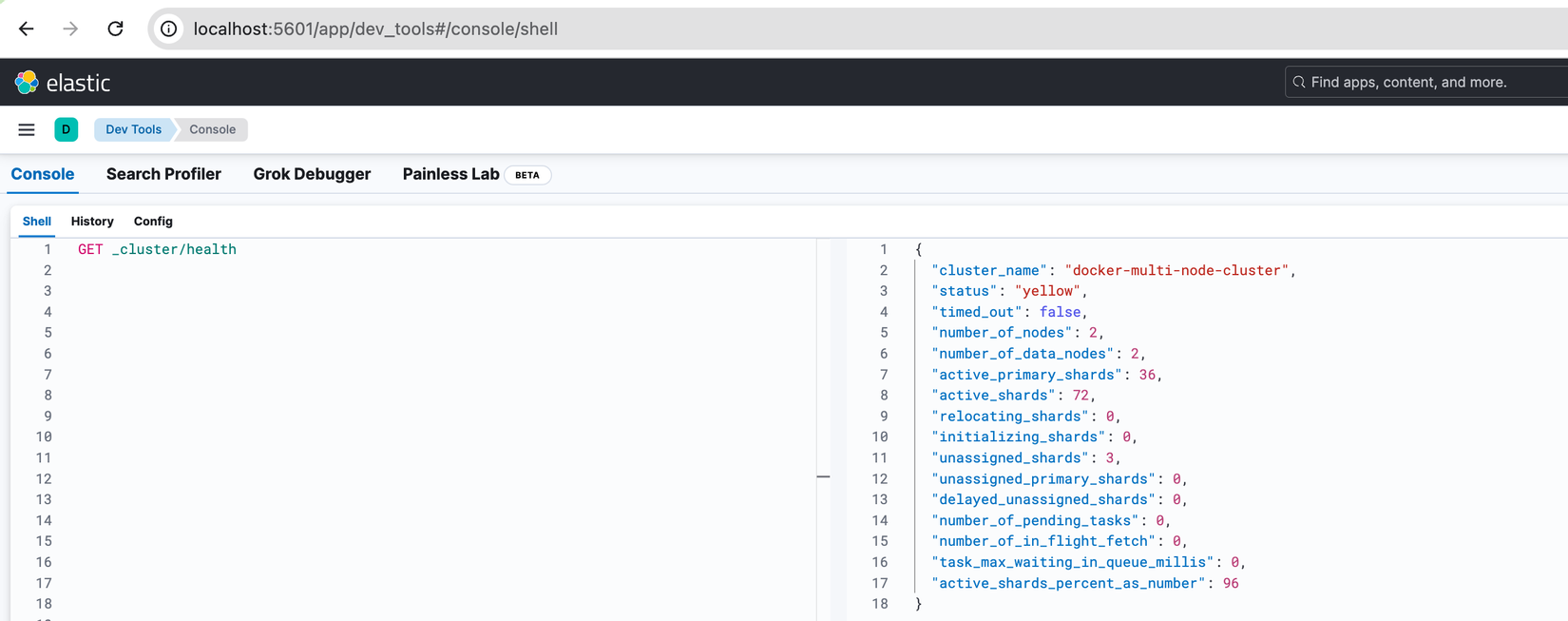This screenshot has height=621, width=1568.
Task: Open the green D space avatar
Action: pos(67,129)
